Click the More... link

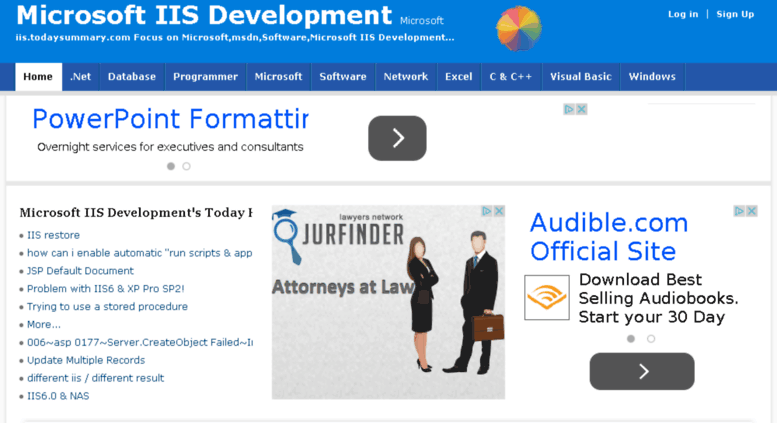coord(44,324)
